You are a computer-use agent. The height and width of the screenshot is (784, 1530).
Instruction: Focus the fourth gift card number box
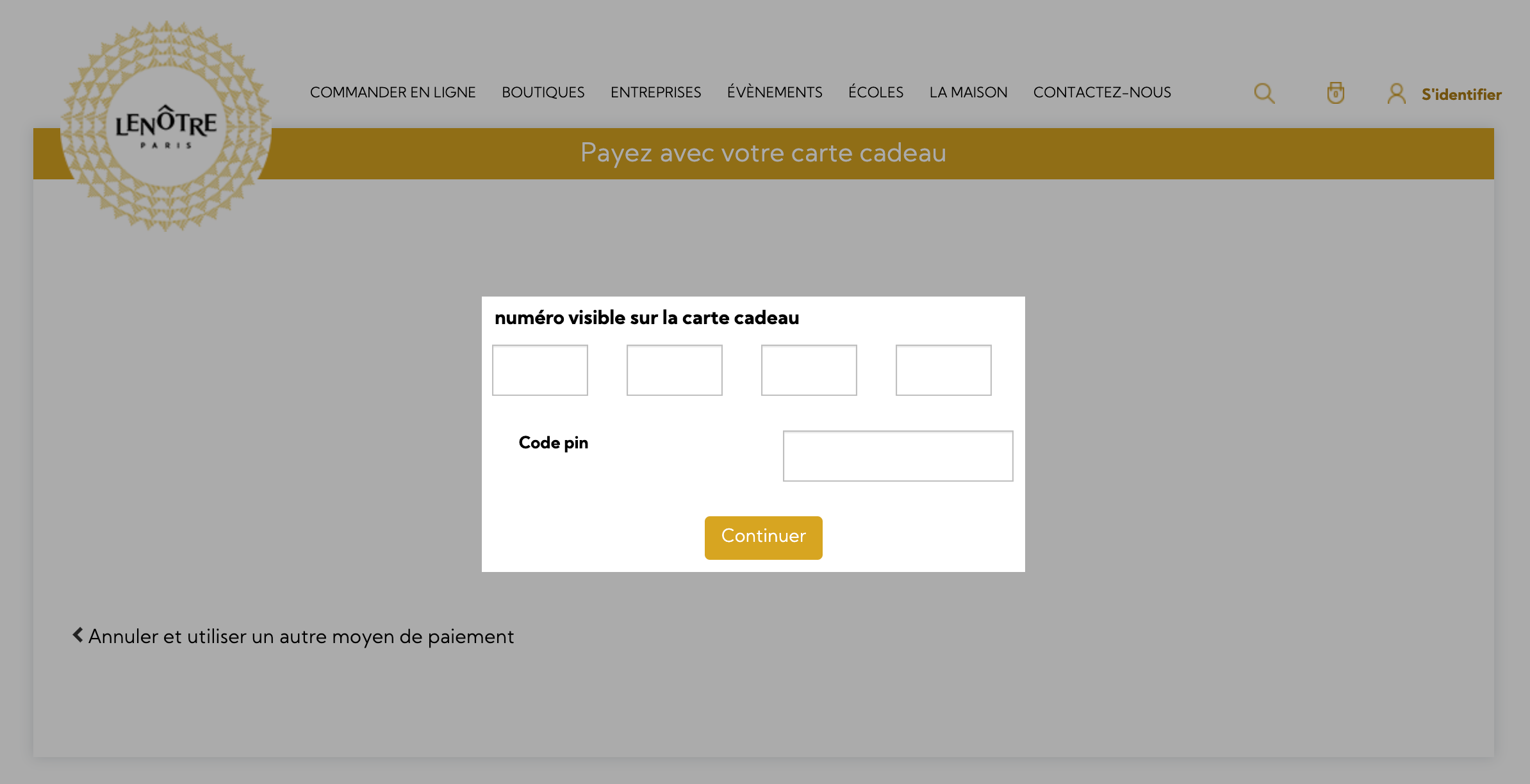(x=944, y=370)
